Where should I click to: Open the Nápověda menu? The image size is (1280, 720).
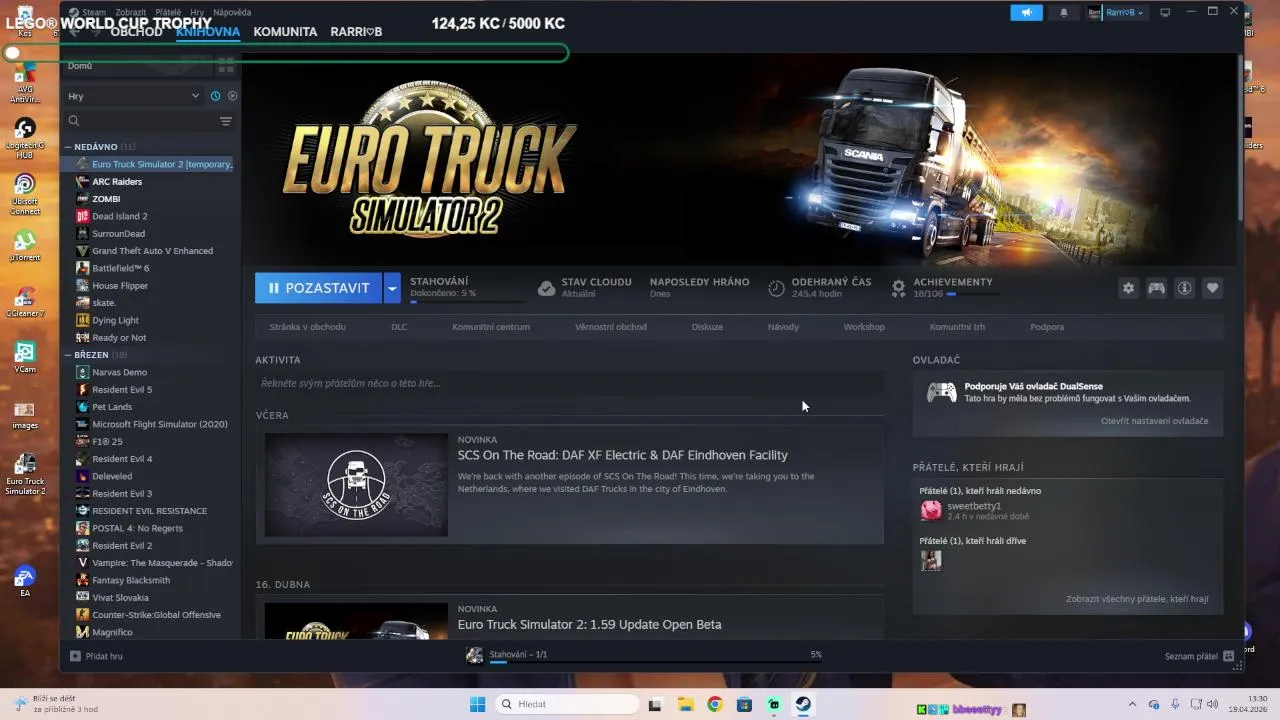[x=233, y=12]
